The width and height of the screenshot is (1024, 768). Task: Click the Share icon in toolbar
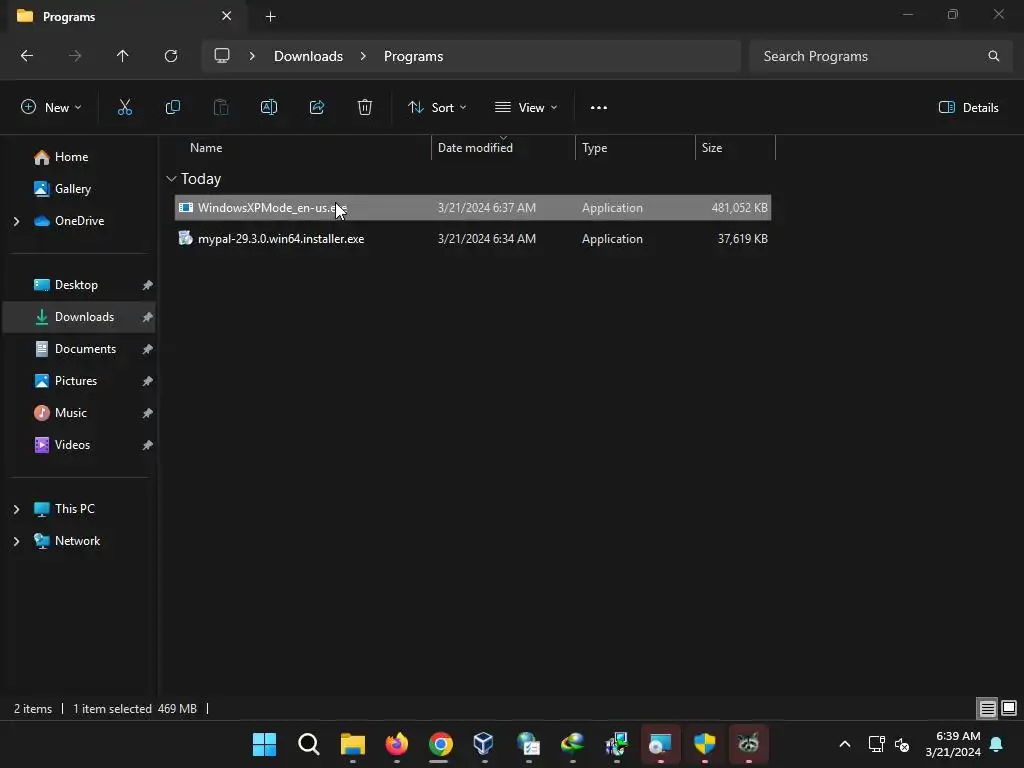317,108
